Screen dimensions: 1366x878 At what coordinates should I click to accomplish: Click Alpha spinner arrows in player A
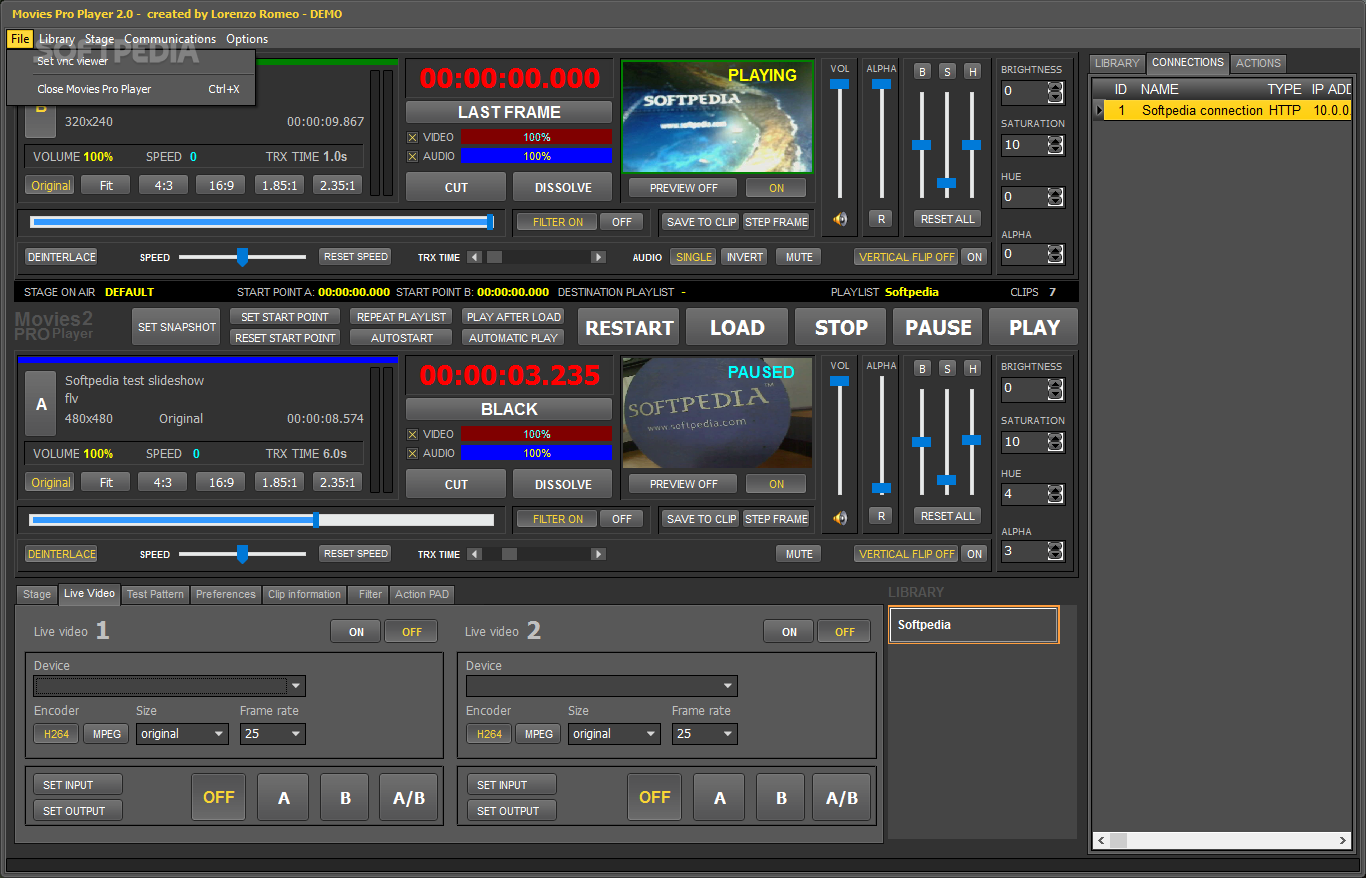click(x=1054, y=551)
